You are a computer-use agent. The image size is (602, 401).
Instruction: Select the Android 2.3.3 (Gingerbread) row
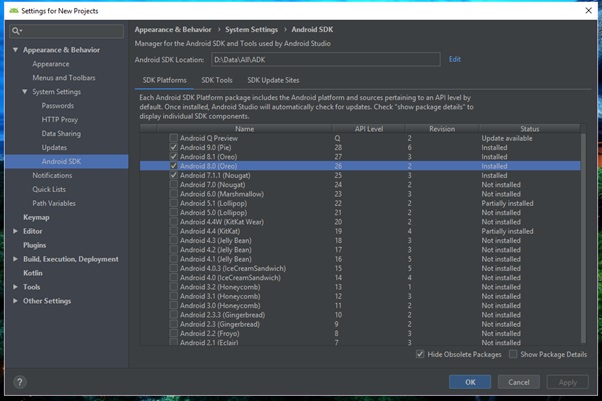click(x=360, y=315)
